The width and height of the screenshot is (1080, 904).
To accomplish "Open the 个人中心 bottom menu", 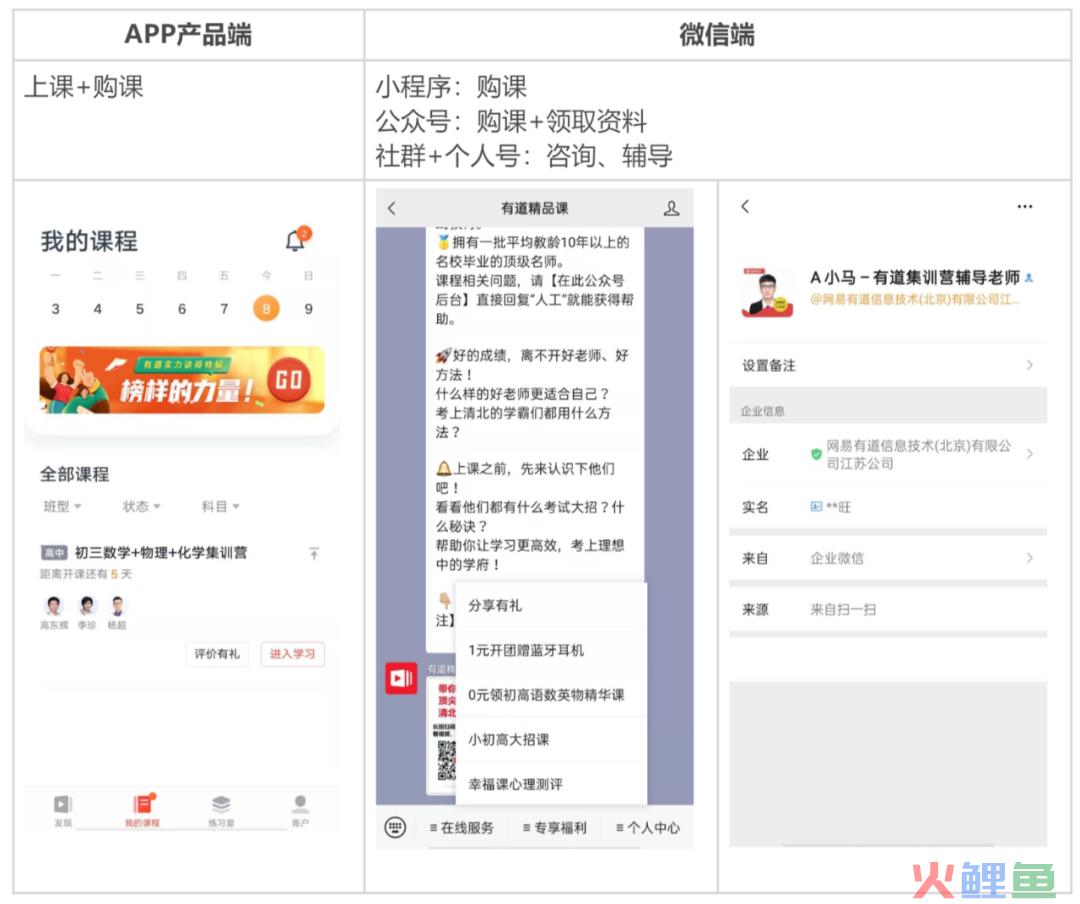I will point(647,828).
